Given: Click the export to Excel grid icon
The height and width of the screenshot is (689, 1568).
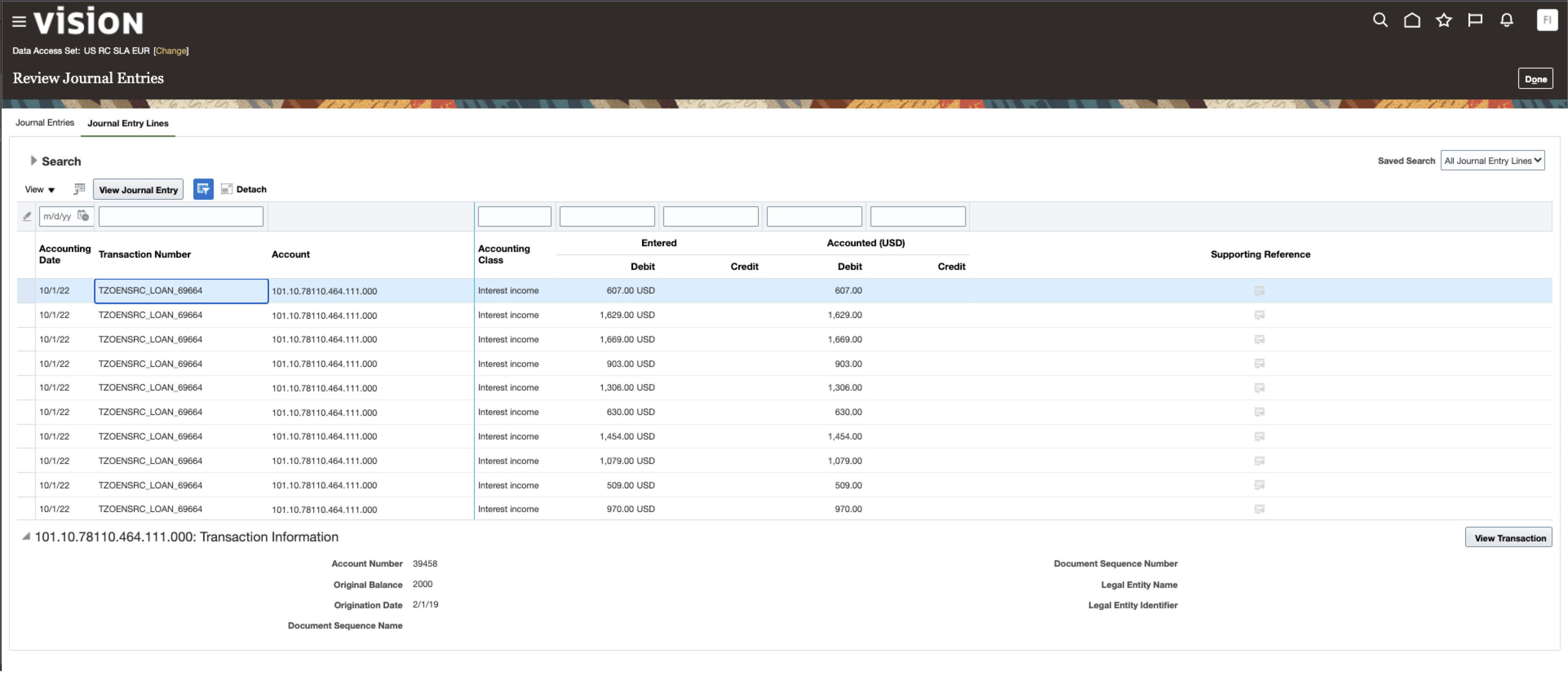Looking at the screenshot, I should [x=78, y=189].
